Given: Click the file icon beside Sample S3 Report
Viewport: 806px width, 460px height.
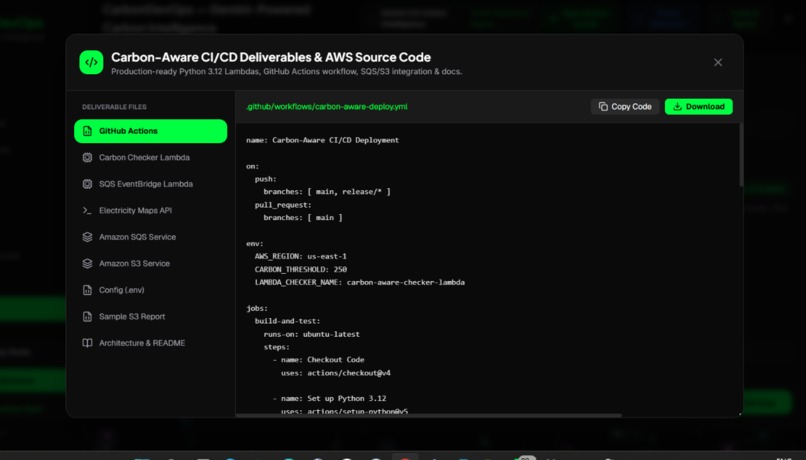Looking at the screenshot, I should click(x=87, y=317).
